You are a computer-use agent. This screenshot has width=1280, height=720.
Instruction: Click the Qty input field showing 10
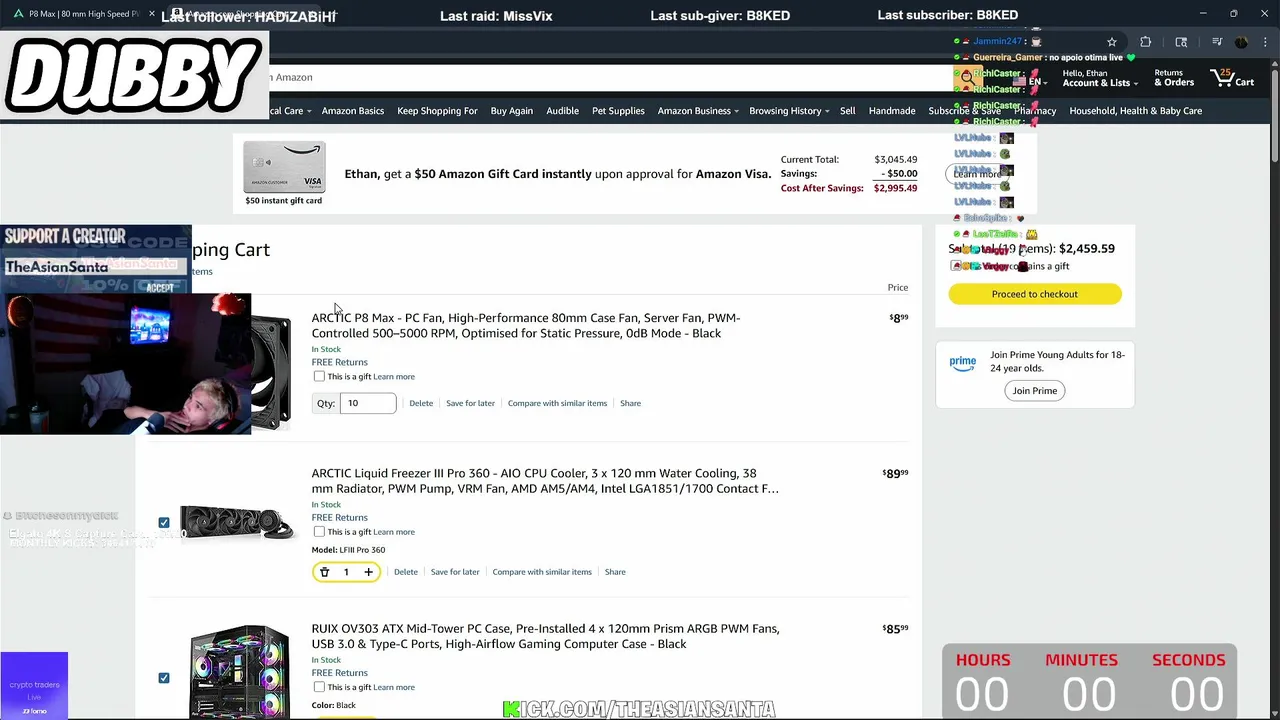[x=368, y=403]
